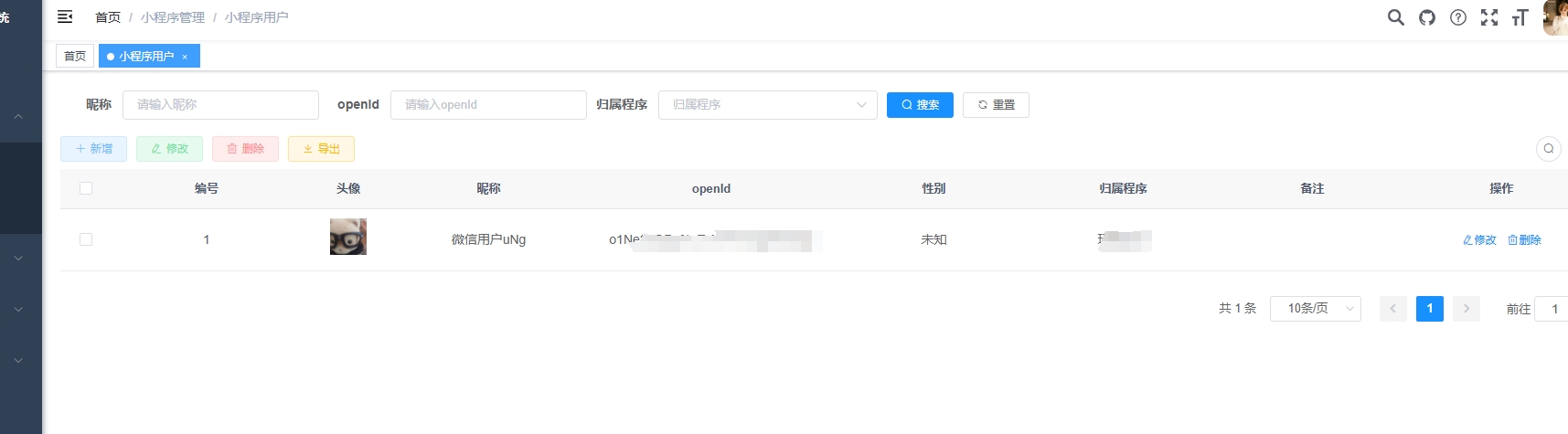Open the 10条/页 page size dropdown
Image resolution: width=1568 pixels, height=434 pixels.
pos(1315,309)
